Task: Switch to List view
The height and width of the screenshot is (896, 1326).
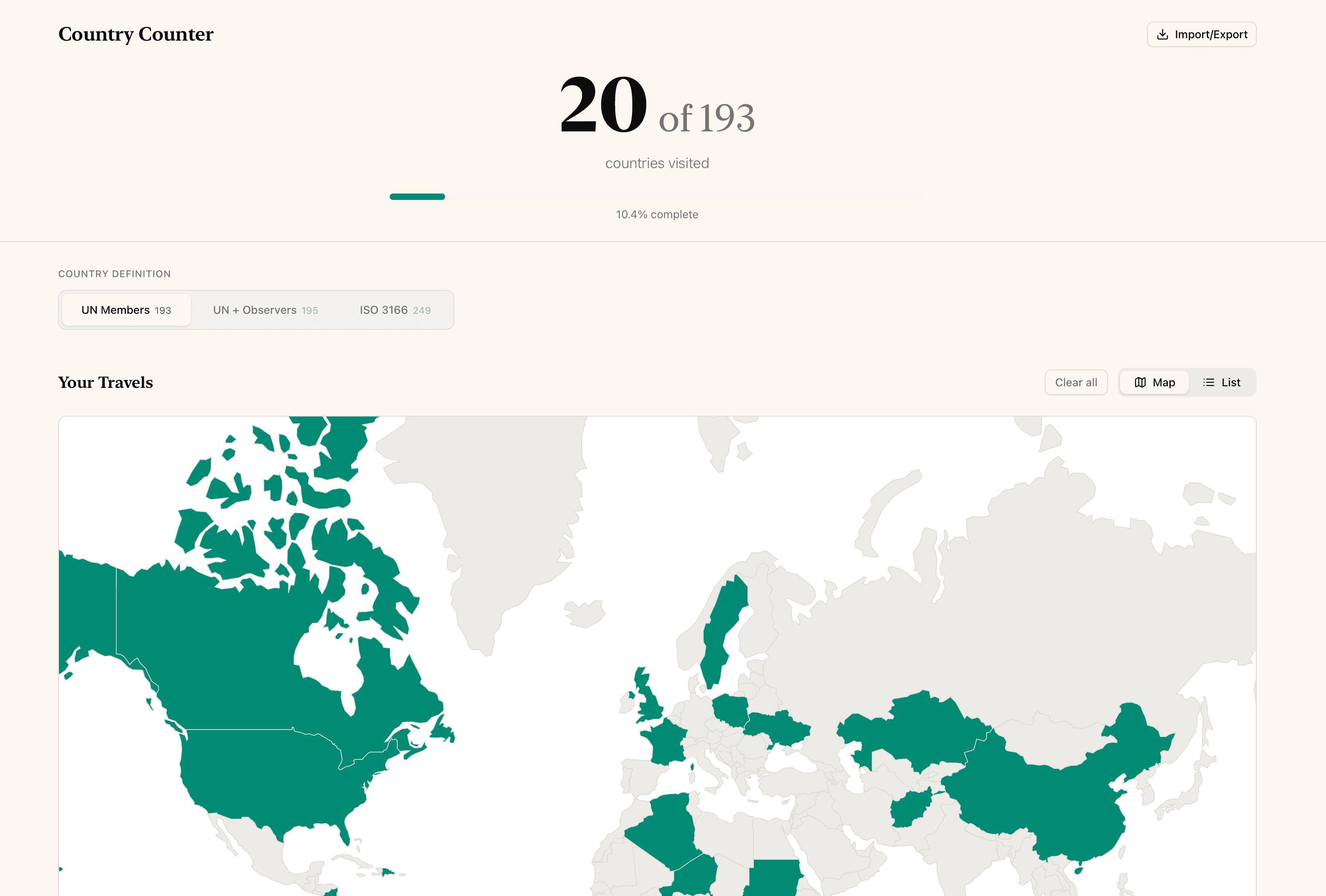Action: tap(1222, 383)
